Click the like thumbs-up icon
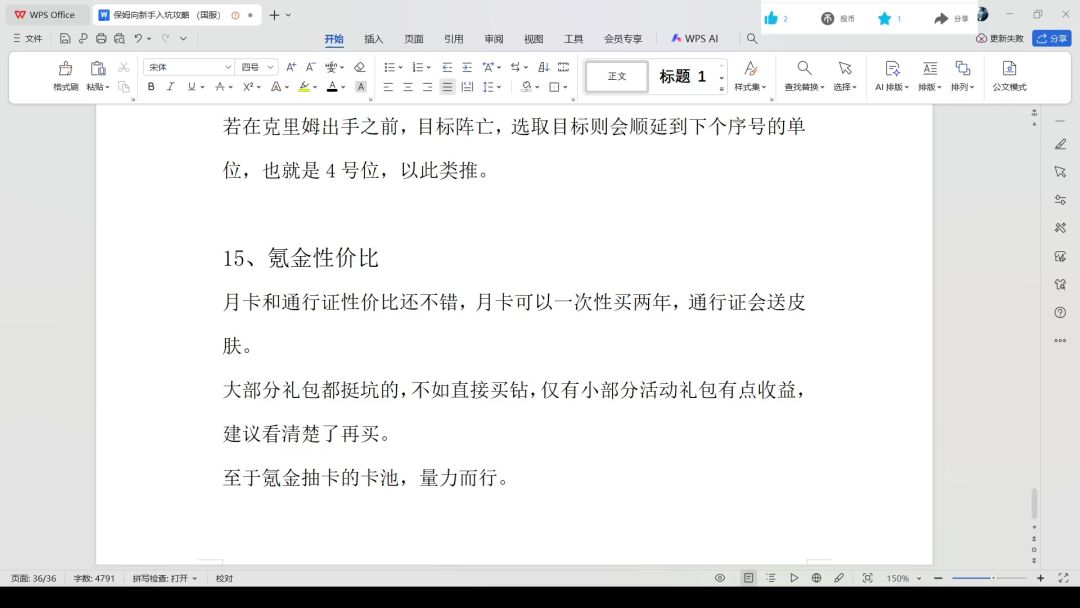The image size is (1080, 608). tap(771, 18)
